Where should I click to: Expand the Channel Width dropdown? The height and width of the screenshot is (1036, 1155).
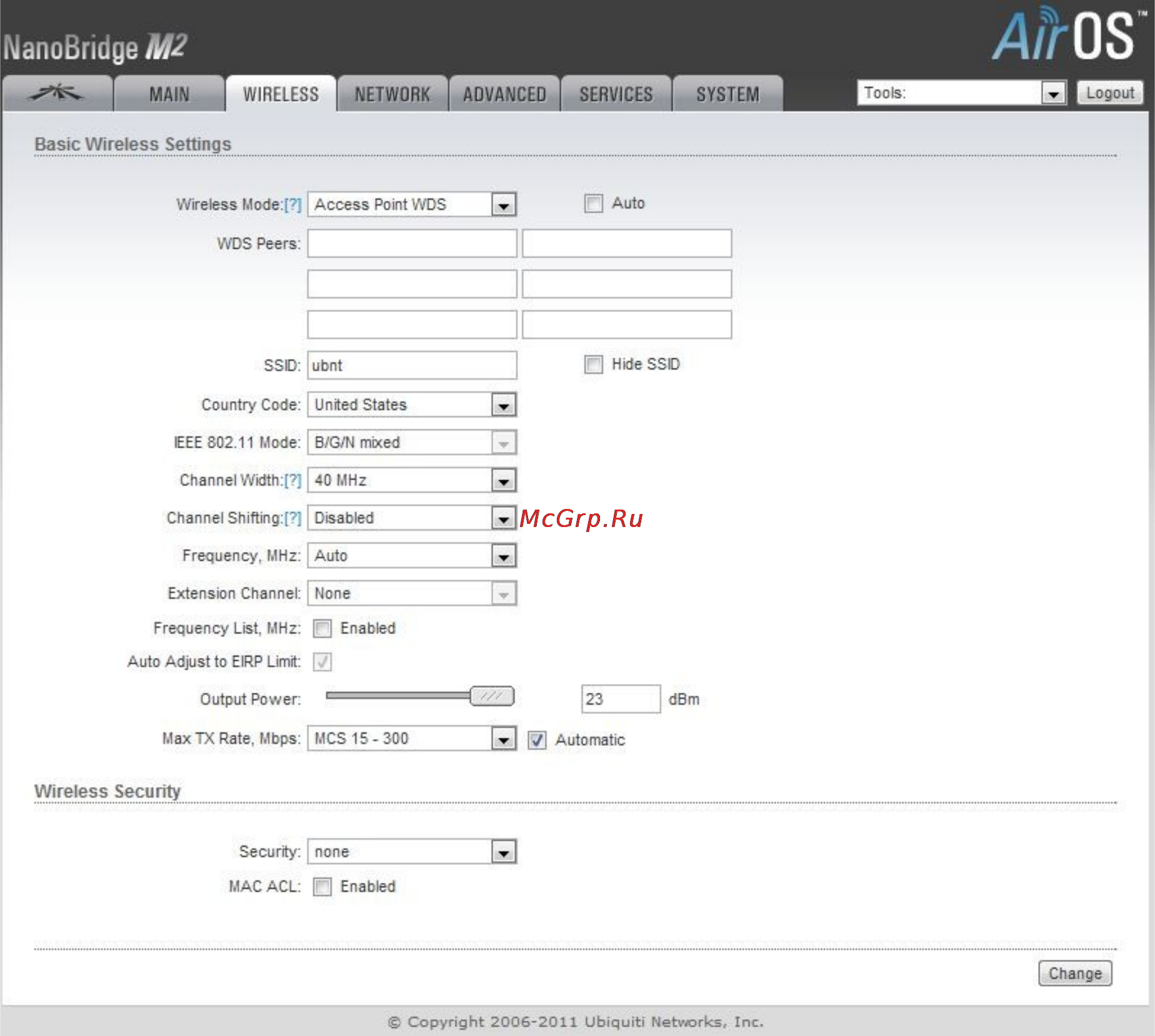point(412,481)
